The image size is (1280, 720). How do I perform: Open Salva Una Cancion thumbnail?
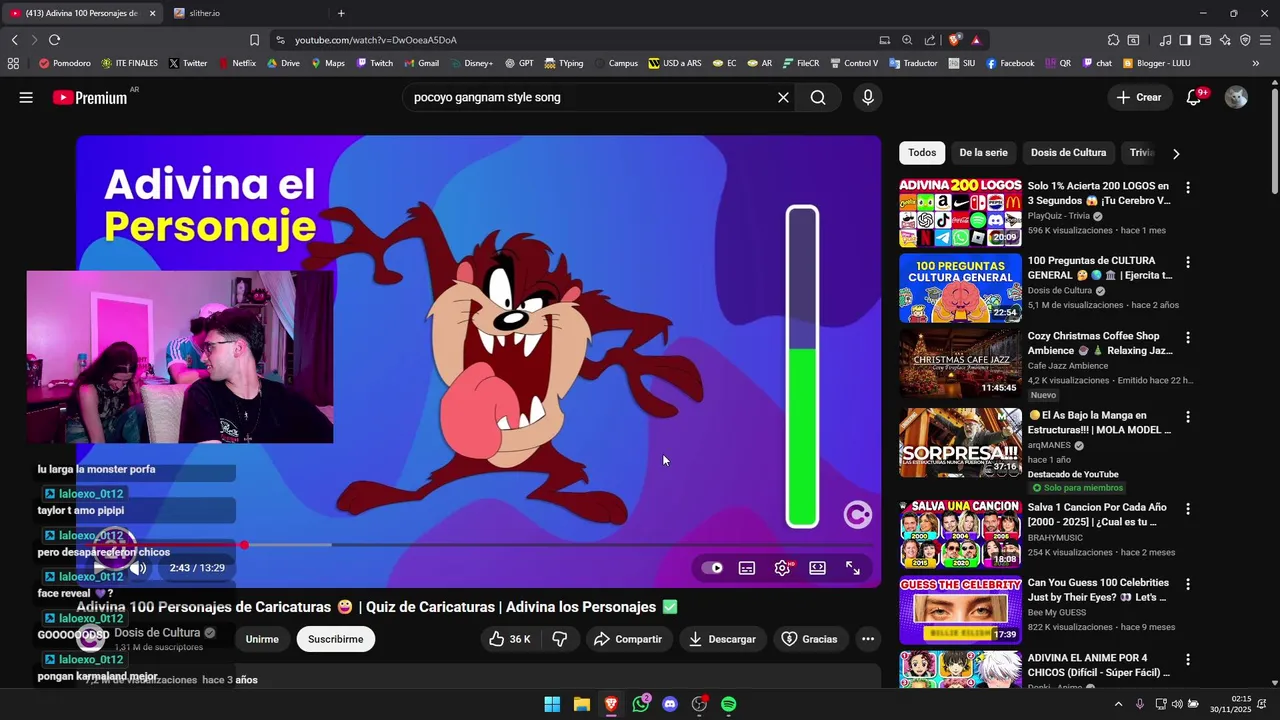[x=960, y=534]
